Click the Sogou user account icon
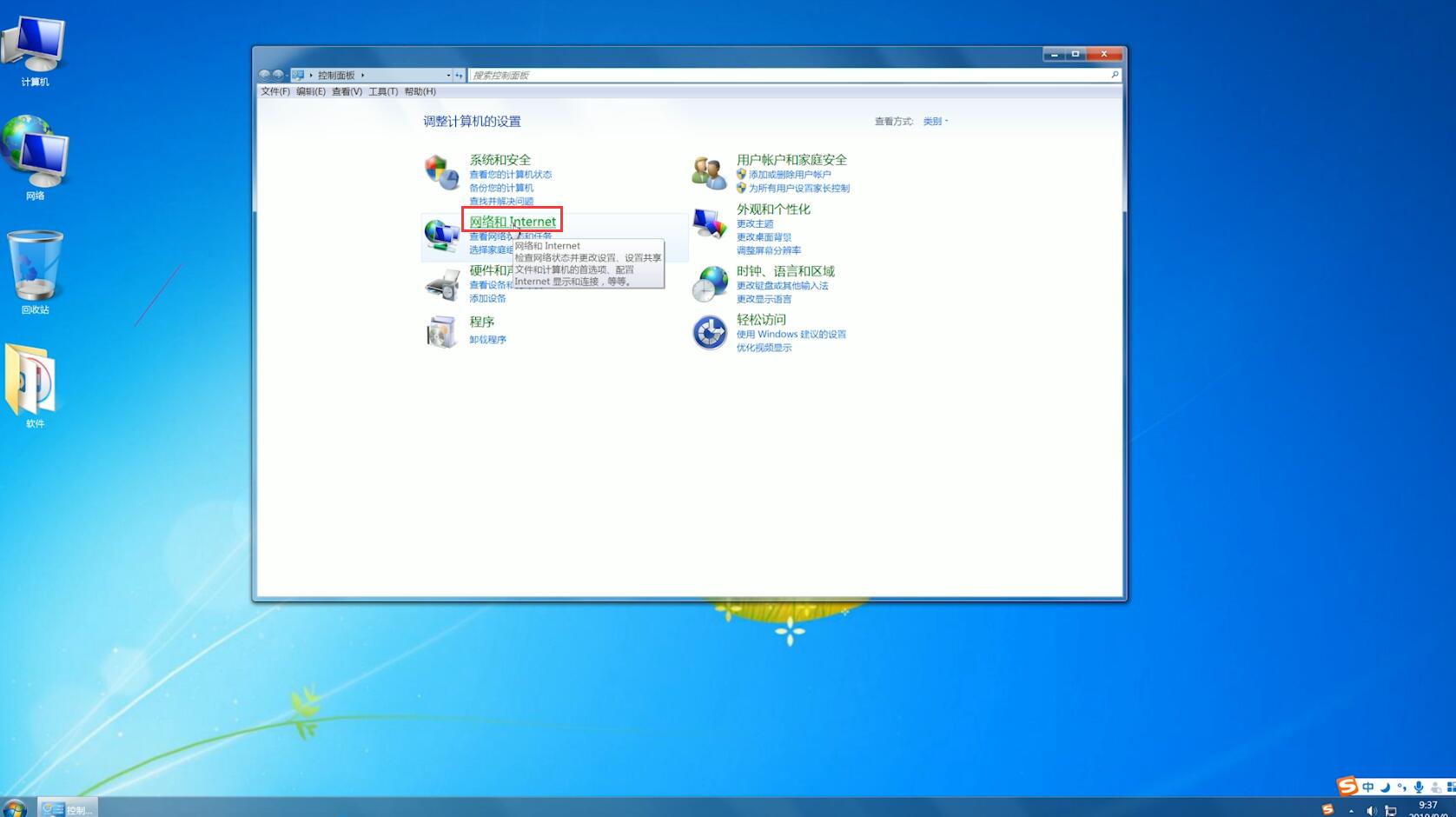 pyautogui.click(x=1435, y=787)
